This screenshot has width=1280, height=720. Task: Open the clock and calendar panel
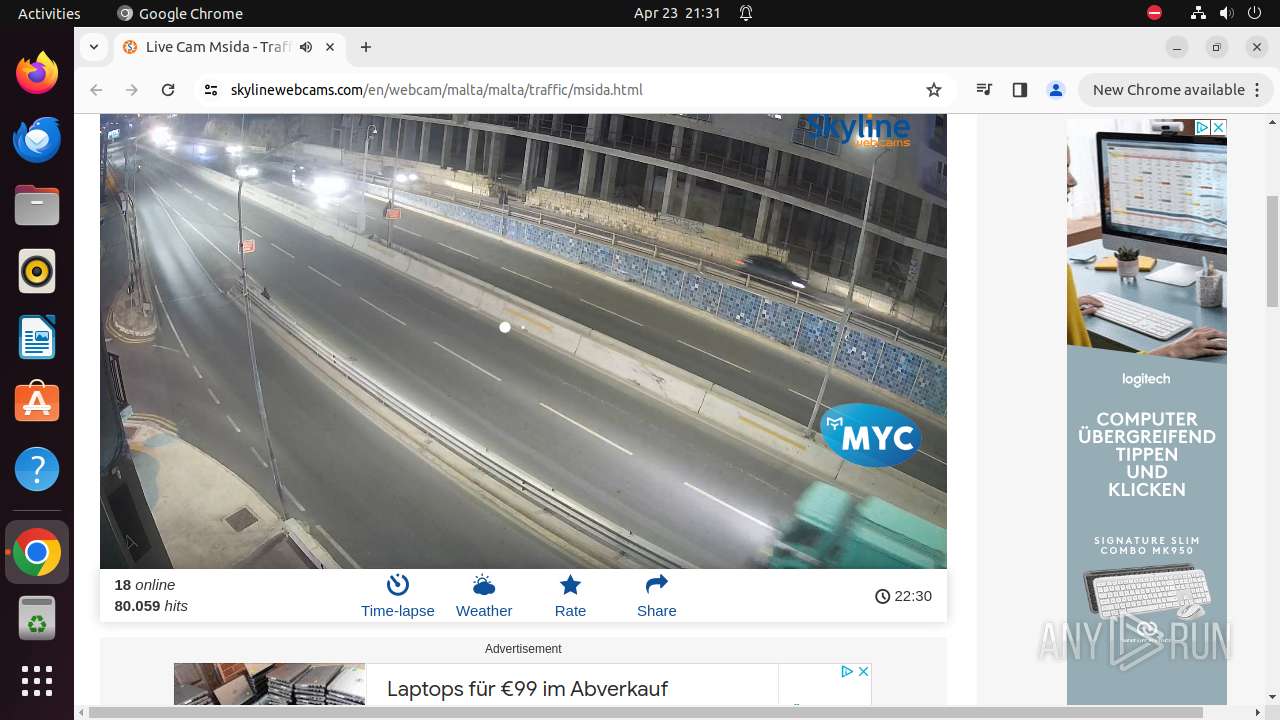pos(677,13)
